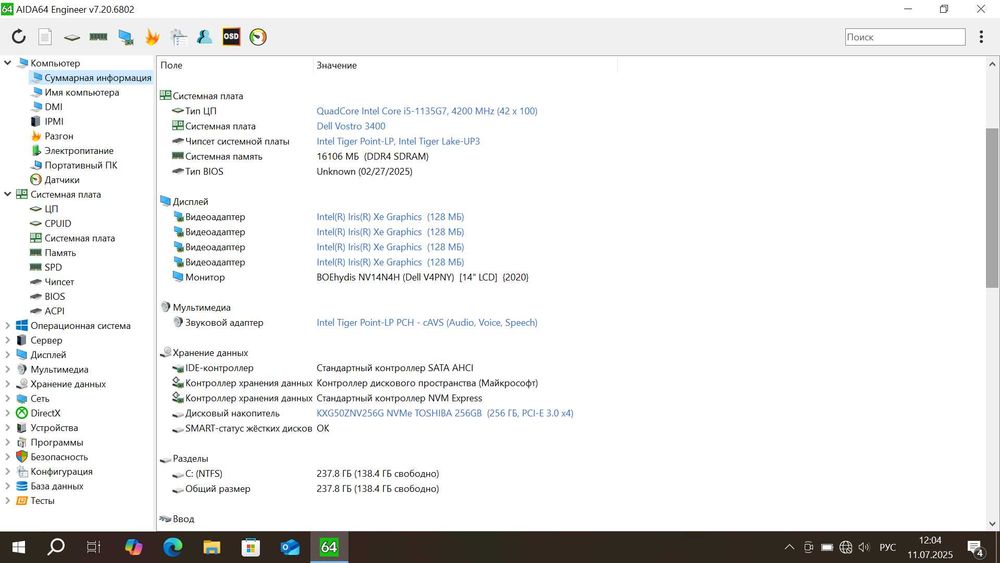Screen dimensions: 1000x563
Task: Expand the Операционная система node
Action: point(8,326)
